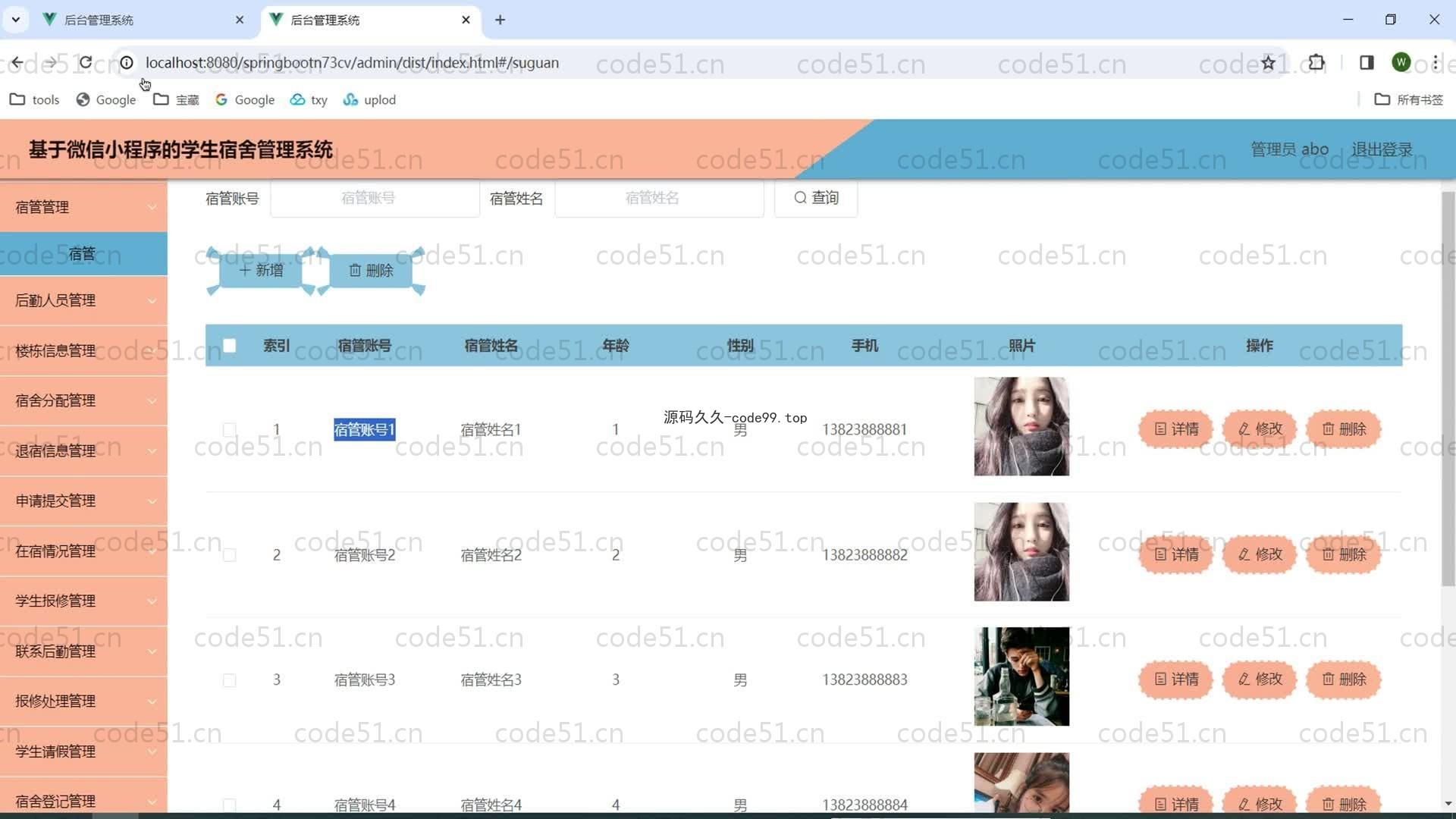Click the page vertical scrollbar
1456x819 pixels.
pyautogui.click(x=1448, y=388)
